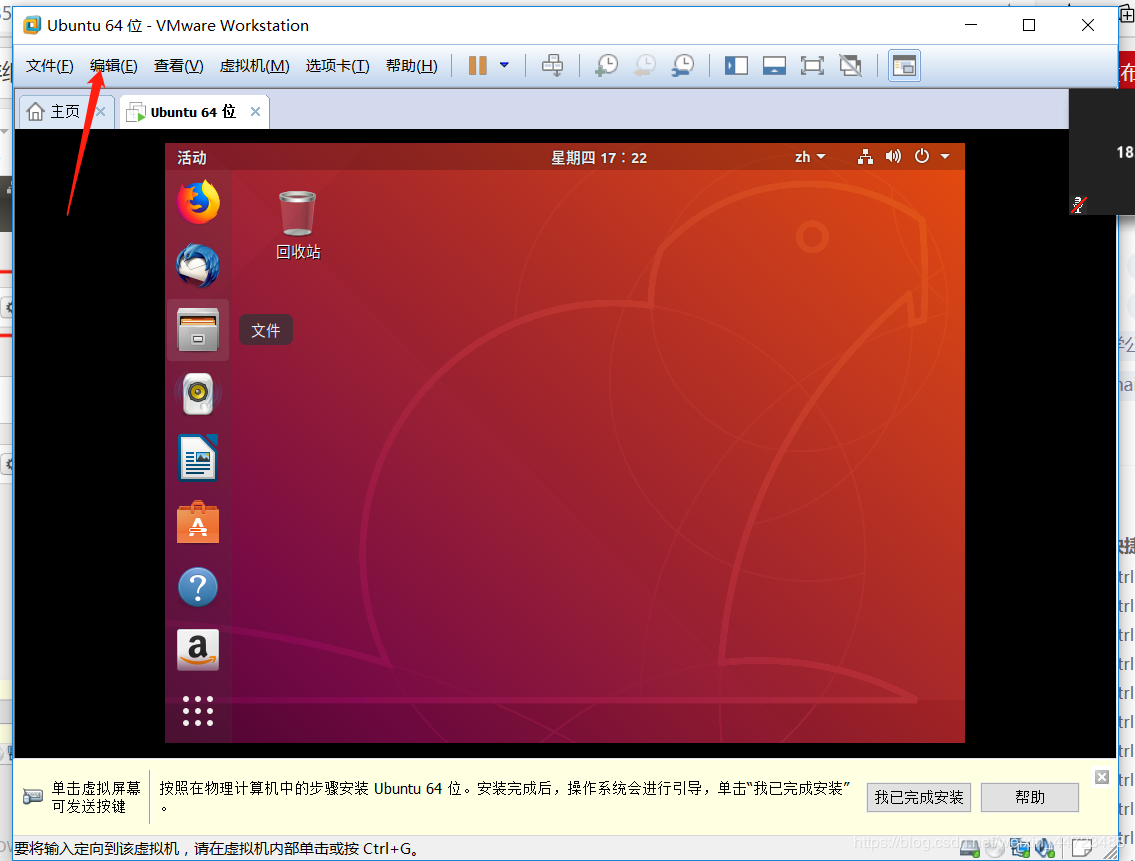
Task: Close the 主页 tab
Action: pyautogui.click(x=101, y=112)
